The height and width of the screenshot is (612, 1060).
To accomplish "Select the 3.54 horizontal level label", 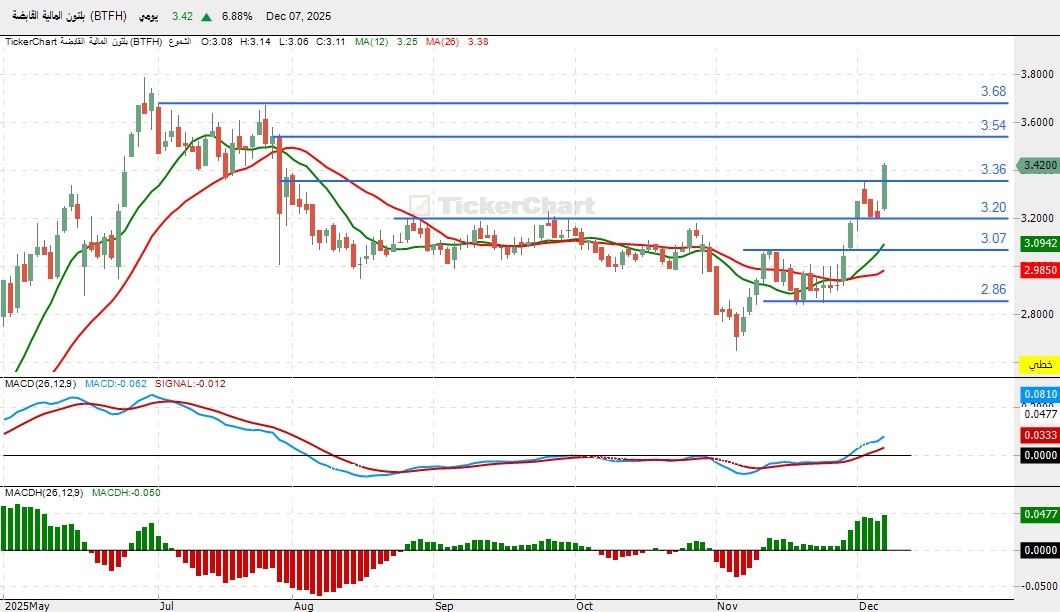I will pyautogui.click(x=993, y=125).
